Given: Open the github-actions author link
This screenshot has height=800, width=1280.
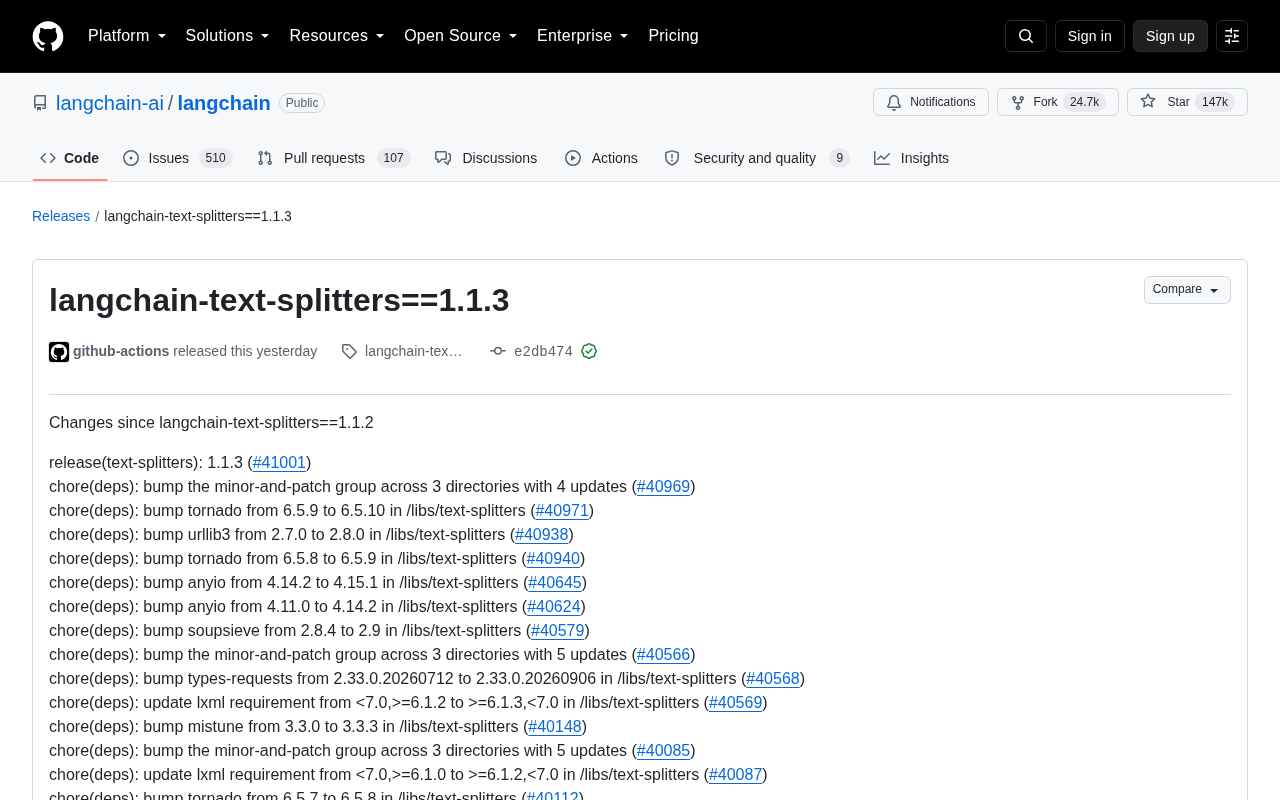Looking at the screenshot, I should (121, 351).
